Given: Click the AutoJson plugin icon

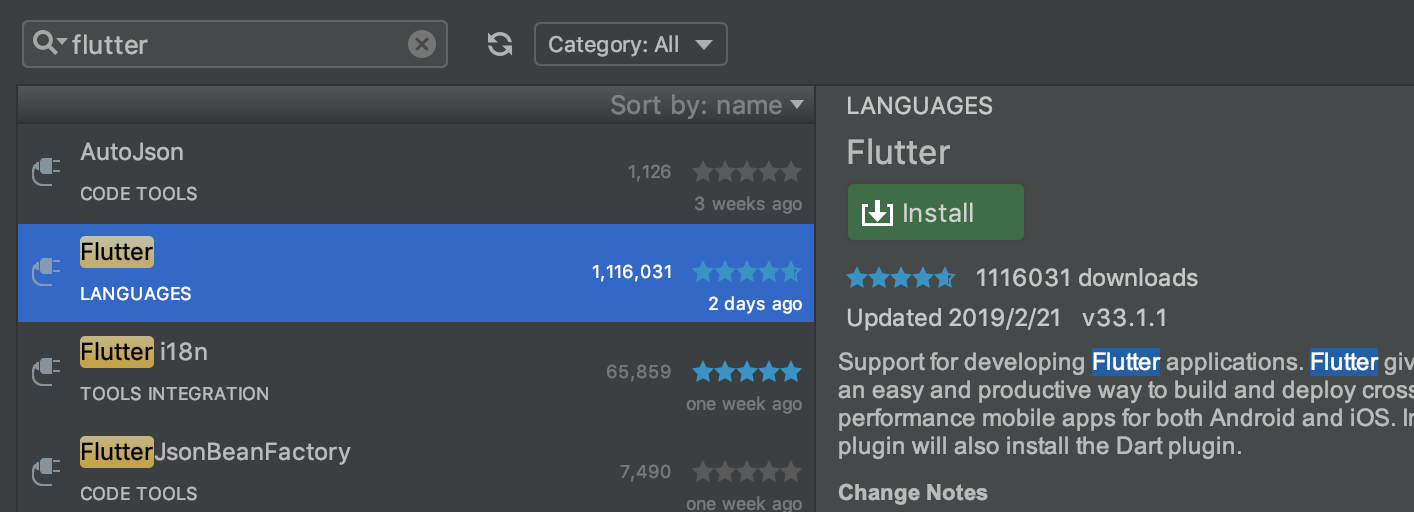Looking at the screenshot, I should [x=45, y=173].
